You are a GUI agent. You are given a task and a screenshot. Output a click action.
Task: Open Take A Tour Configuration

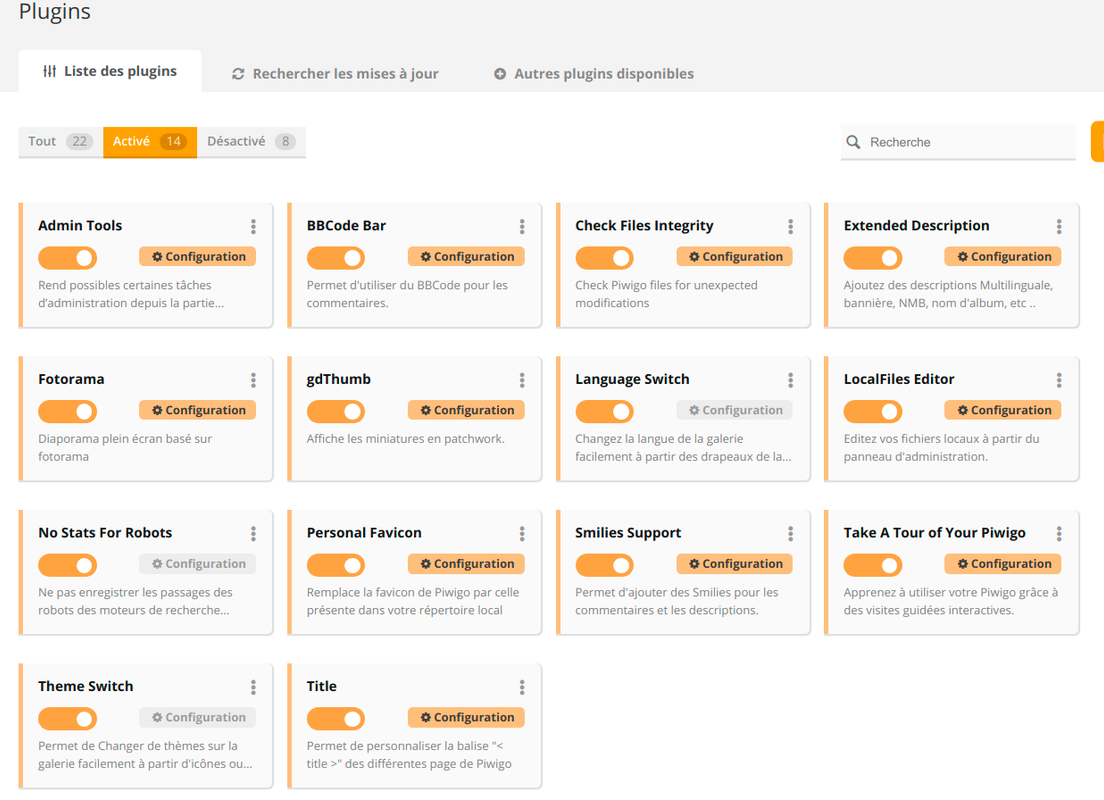[x=1003, y=563]
